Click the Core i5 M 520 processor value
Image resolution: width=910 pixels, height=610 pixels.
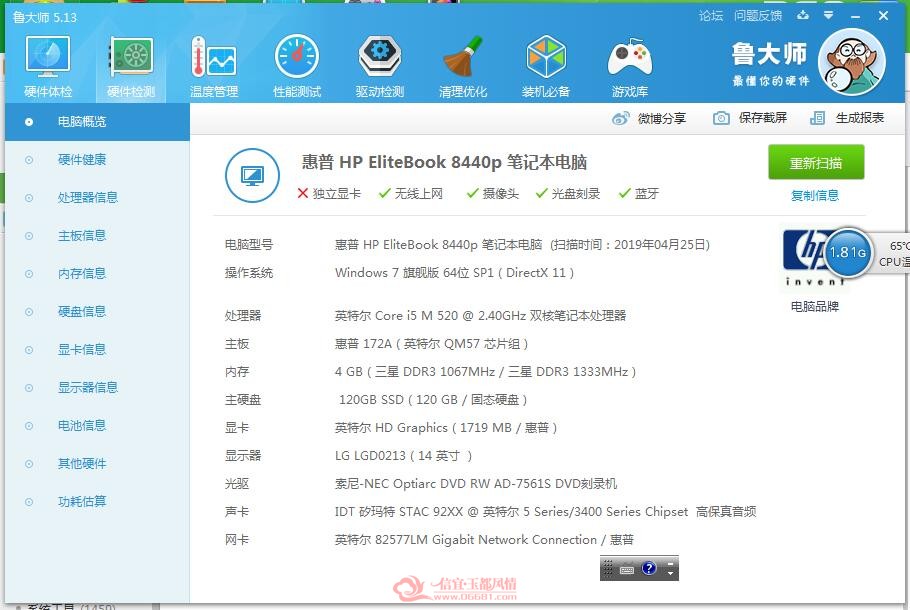[x=481, y=316]
